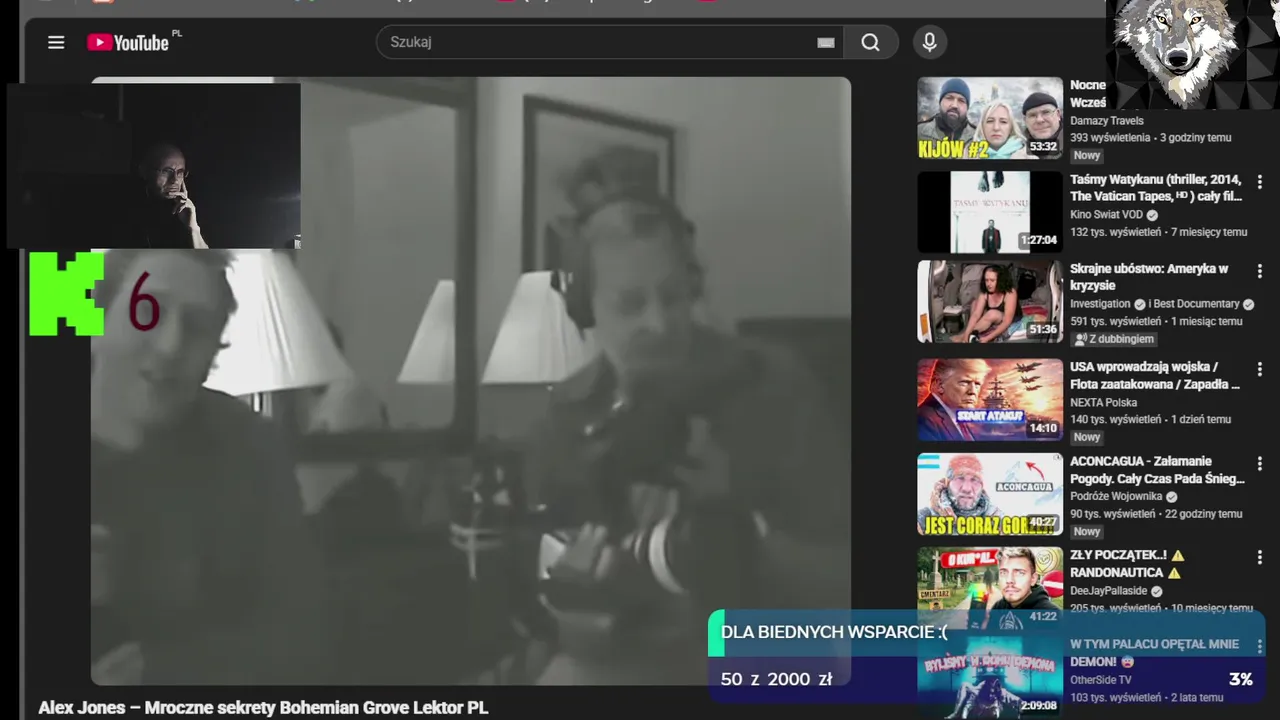Visit the OtherSide TV channel

pyautogui.click(x=1101, y=680)
